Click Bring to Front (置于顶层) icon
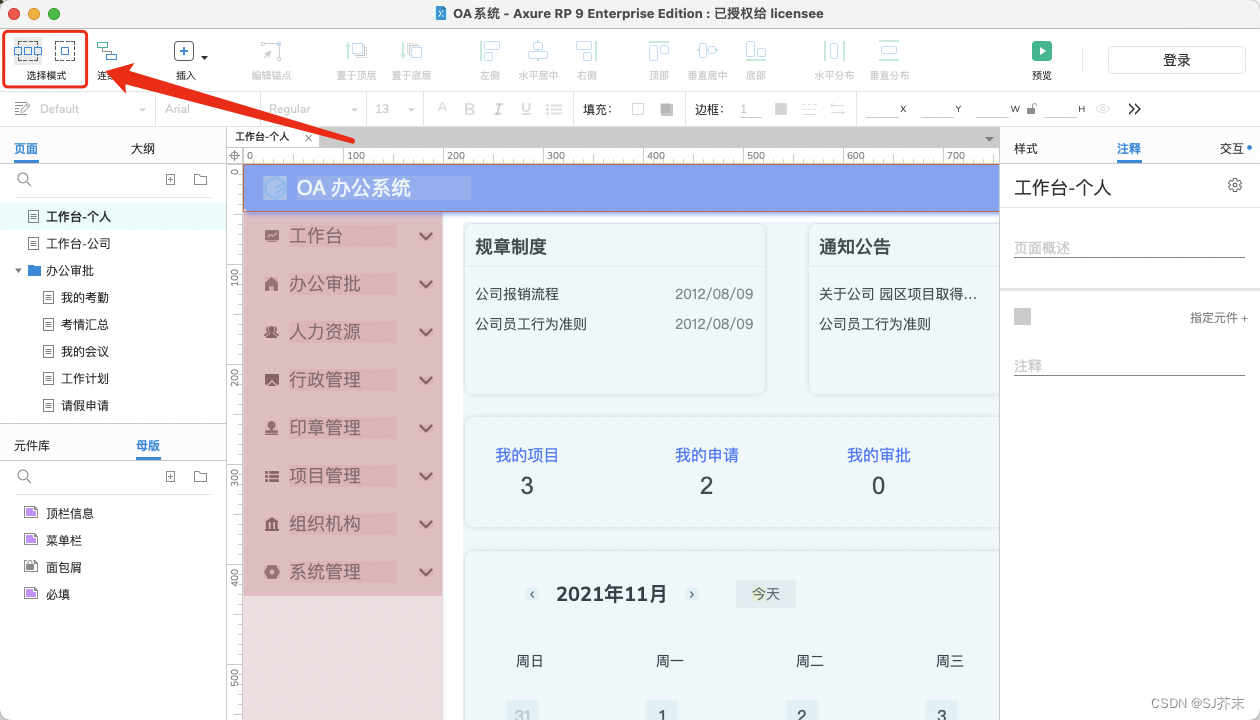 click(x=355, y=50)
